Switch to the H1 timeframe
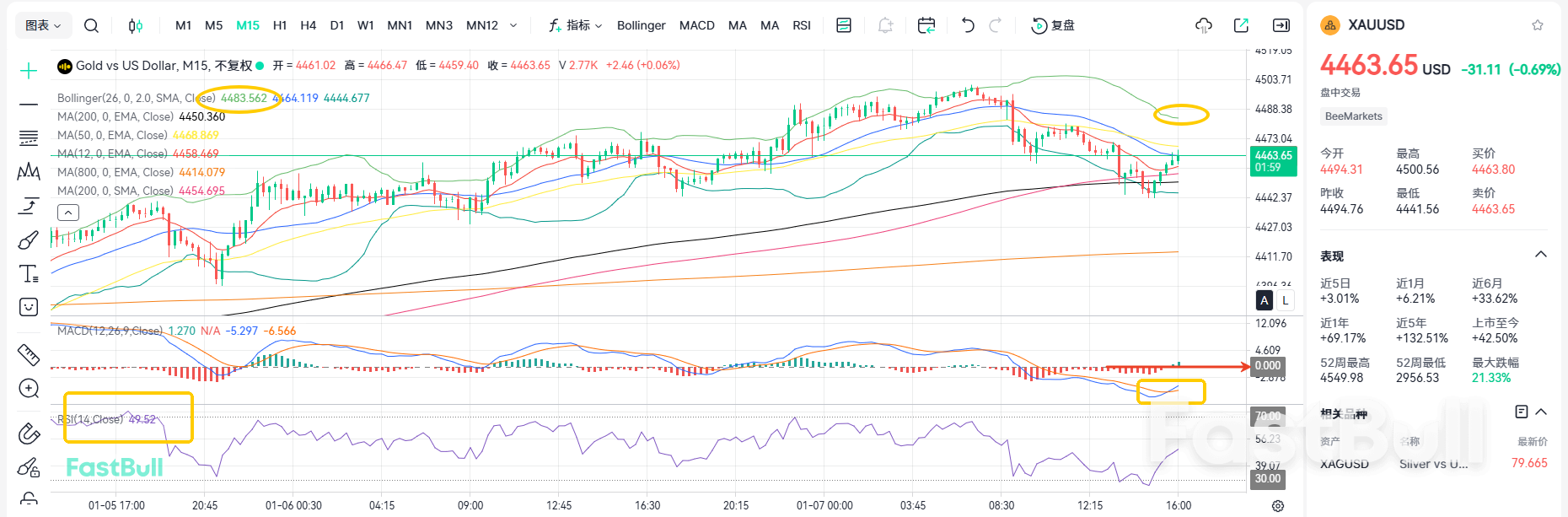The width and height of the screenshot is (1568, 517). point(280,25)
